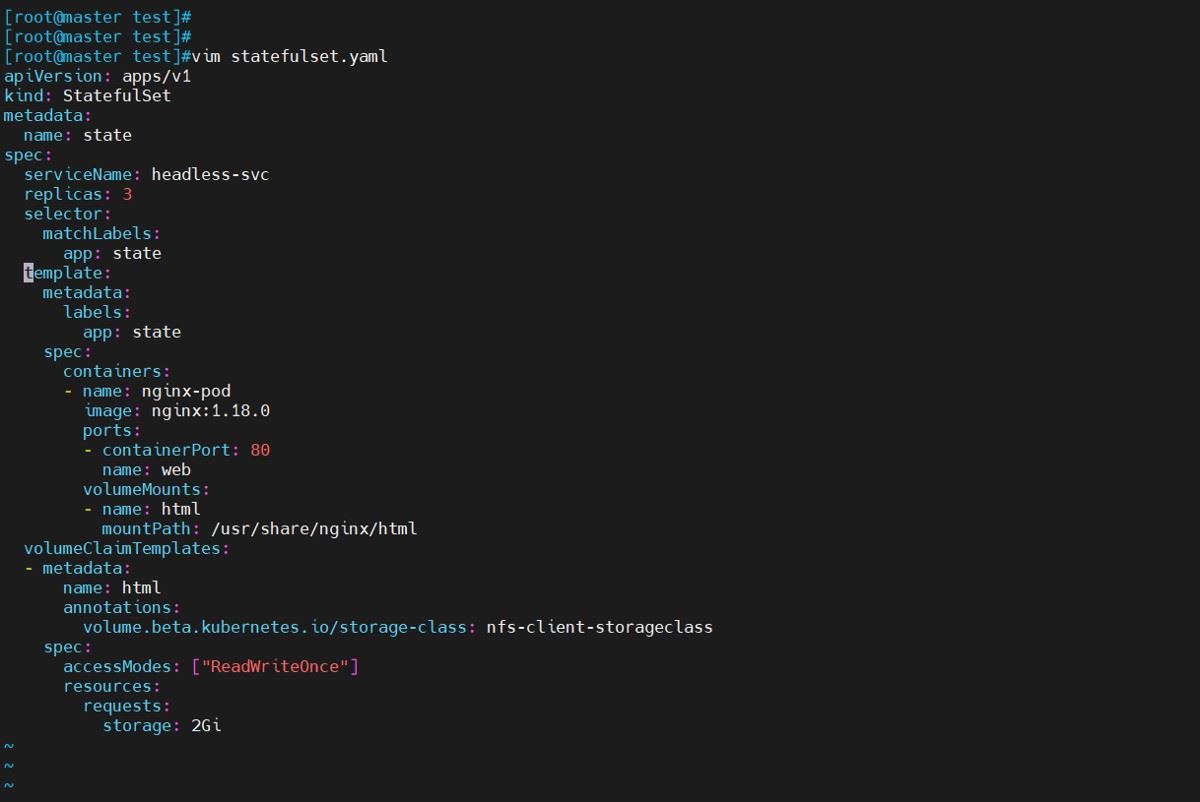Screen dimensions: 1200x802
Task: Click the 'matchLabels' key
Action: click(x=96, y=233)
